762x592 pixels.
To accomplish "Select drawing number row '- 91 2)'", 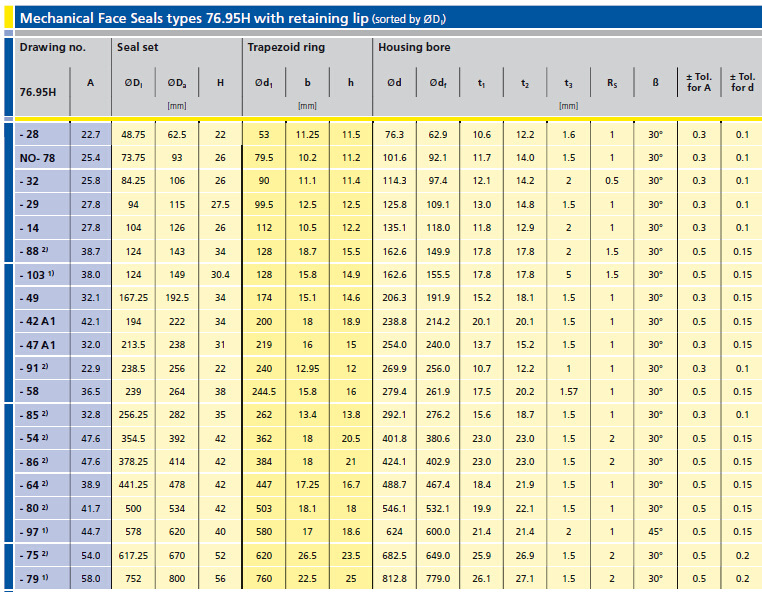I will point(34,368).
